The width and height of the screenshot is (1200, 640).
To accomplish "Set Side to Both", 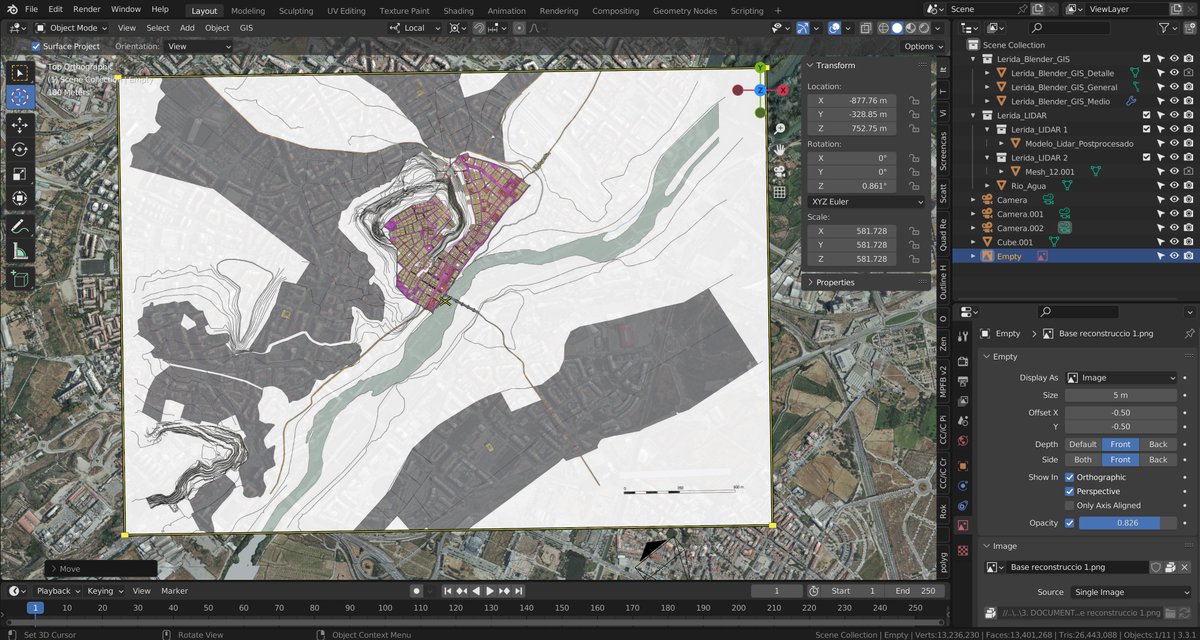I will [1083, 459].
